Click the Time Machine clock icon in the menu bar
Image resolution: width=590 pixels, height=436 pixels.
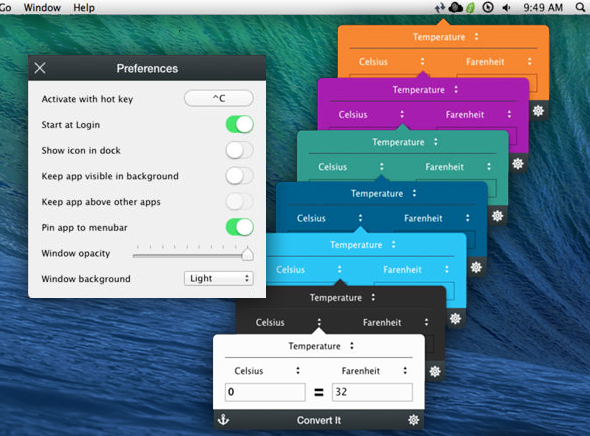pos(488,7)
